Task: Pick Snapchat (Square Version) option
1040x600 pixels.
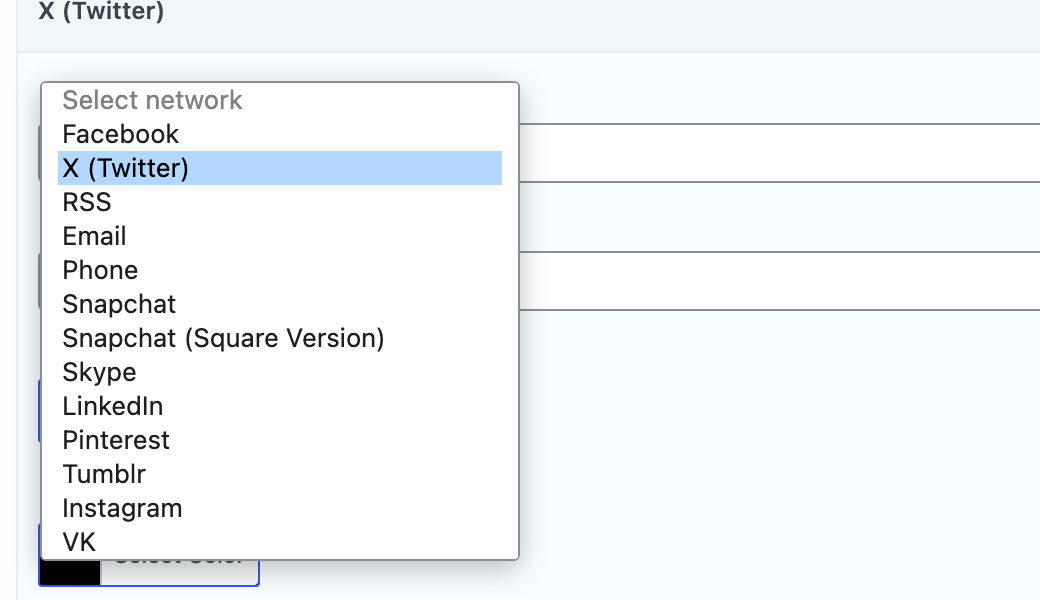Action: [279, 338]
